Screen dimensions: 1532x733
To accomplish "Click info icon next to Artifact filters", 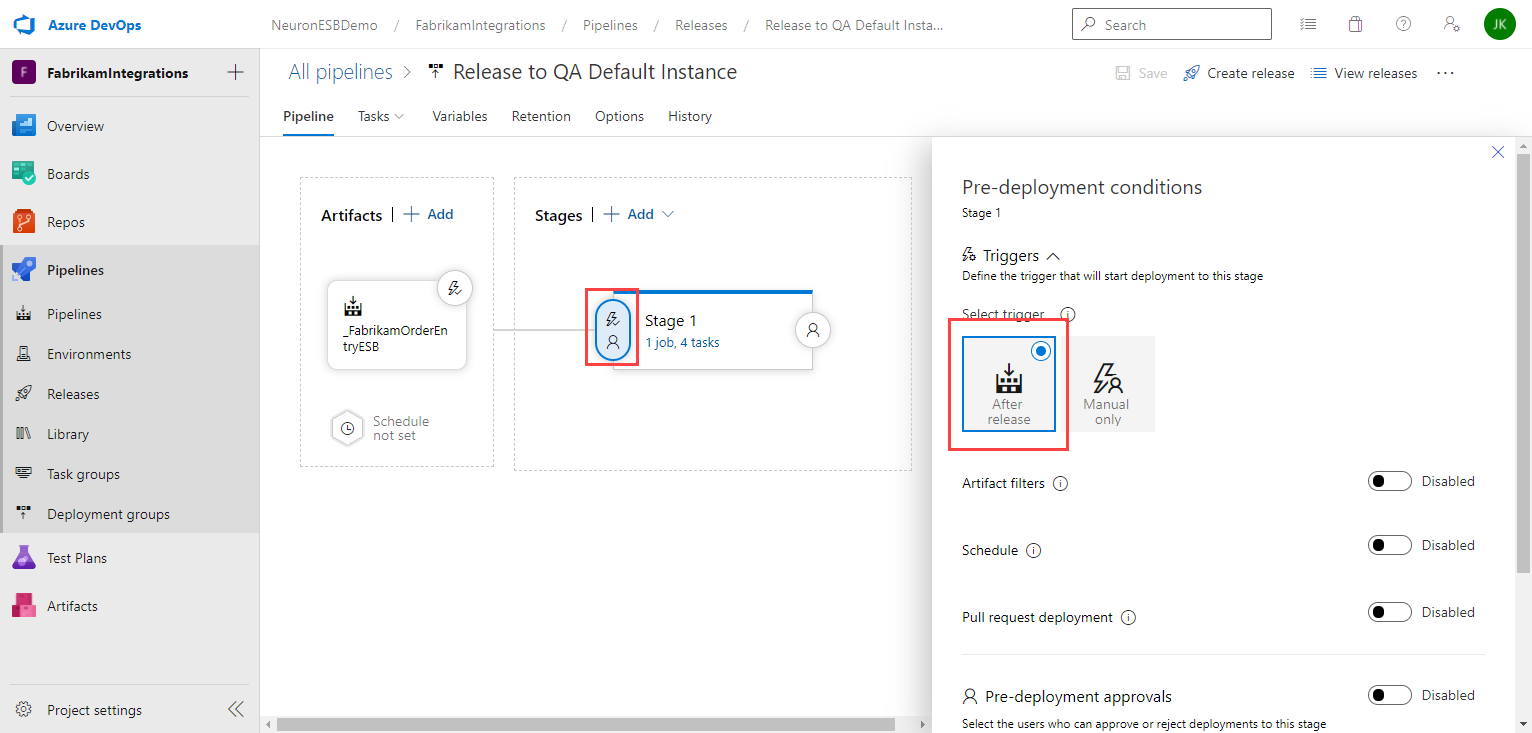I will 1061,483.
